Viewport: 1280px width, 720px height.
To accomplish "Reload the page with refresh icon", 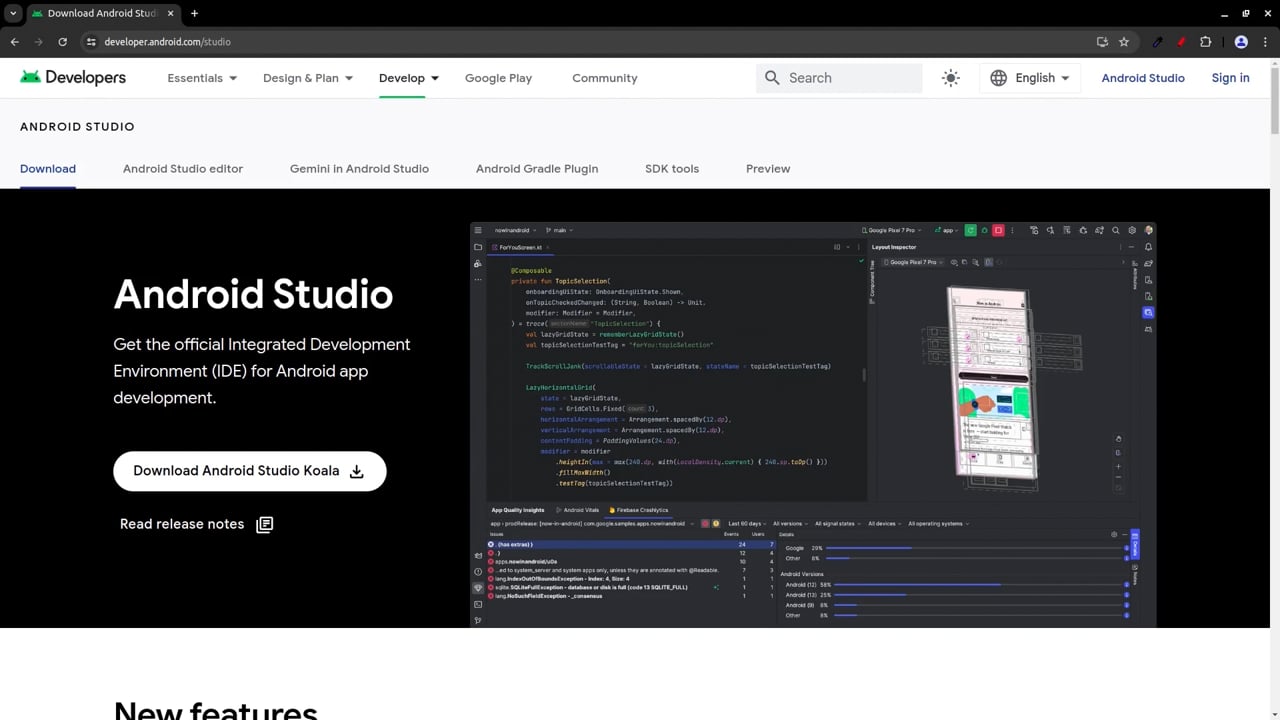I will pyautogui.click(x=63, y=42).
